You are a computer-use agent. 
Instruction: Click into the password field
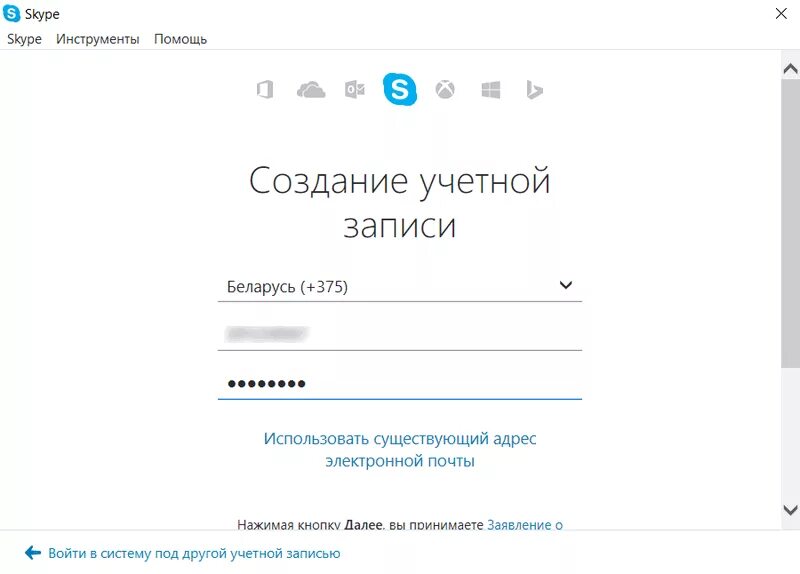[399, 384]
